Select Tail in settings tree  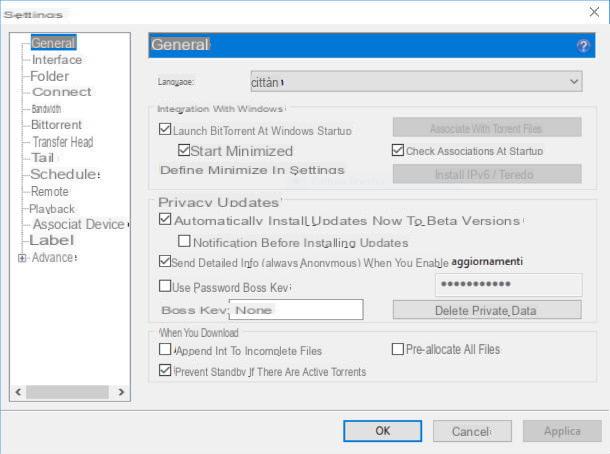(42, 158)
